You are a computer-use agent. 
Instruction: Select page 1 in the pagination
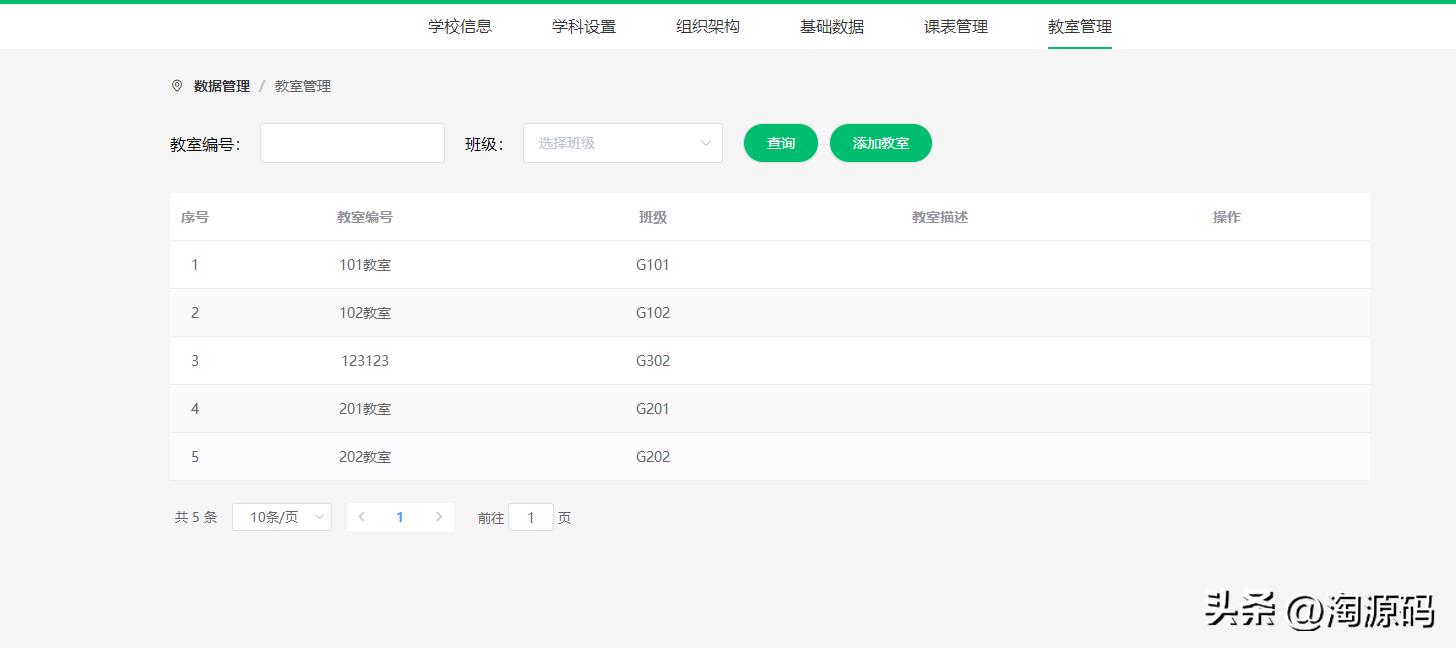400,517
